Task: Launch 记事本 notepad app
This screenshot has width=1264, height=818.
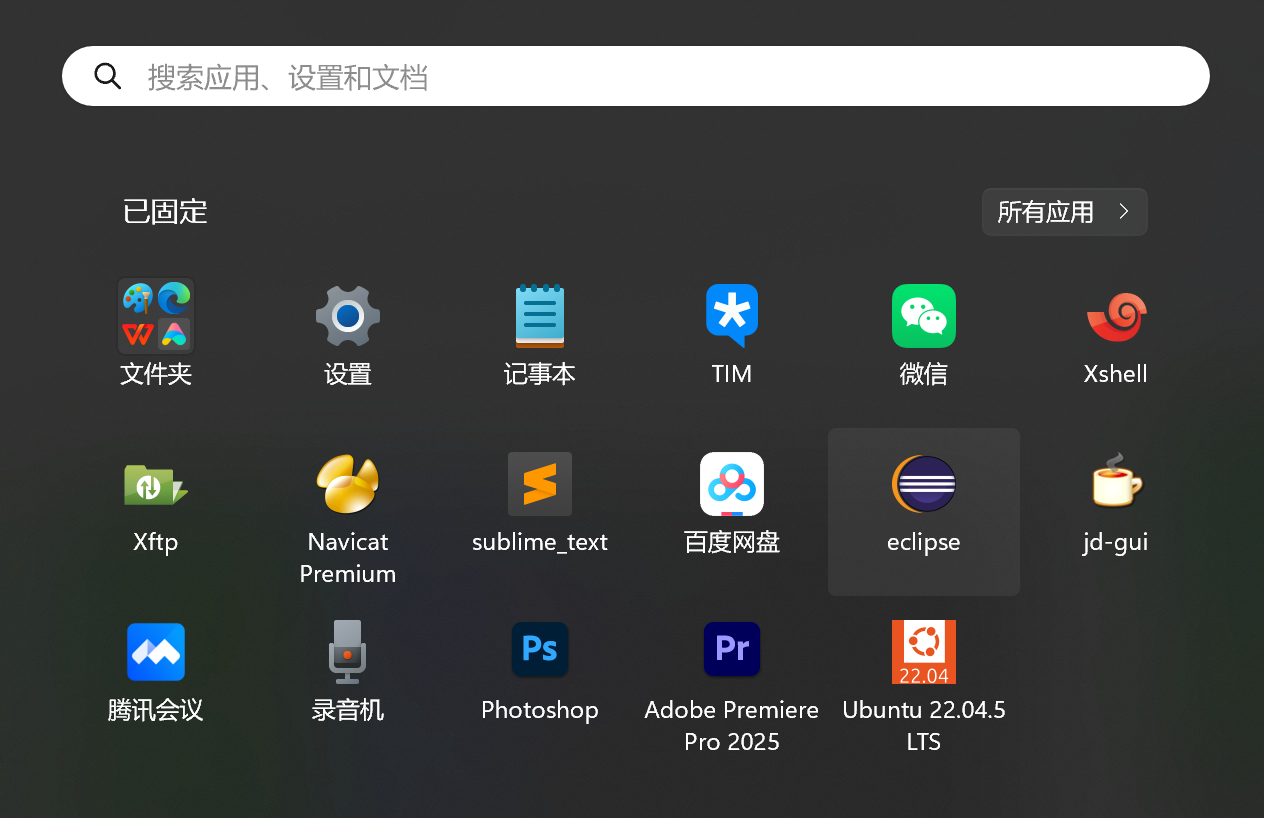Action: click(x=540, y=316)
